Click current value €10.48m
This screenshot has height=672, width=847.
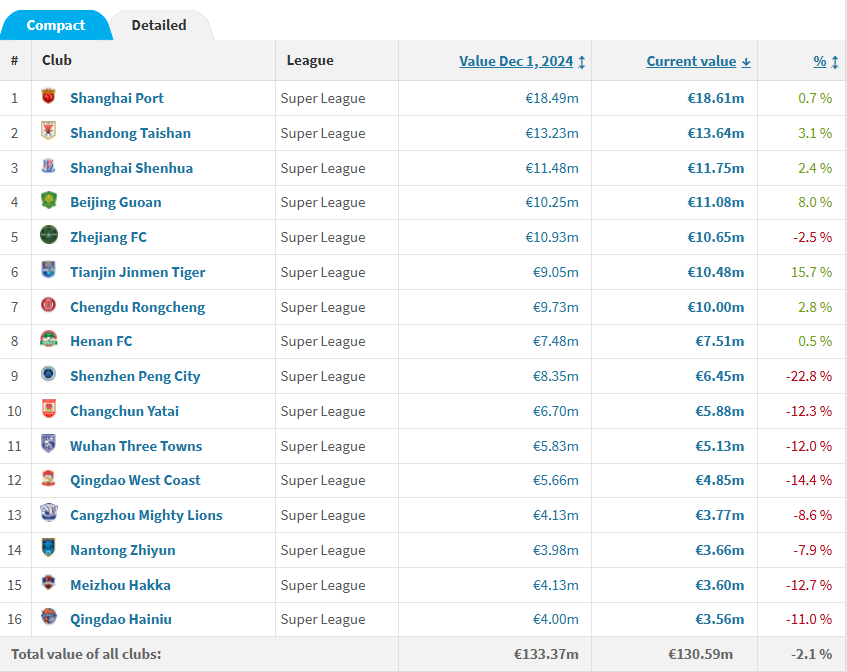tap(715, 272)
